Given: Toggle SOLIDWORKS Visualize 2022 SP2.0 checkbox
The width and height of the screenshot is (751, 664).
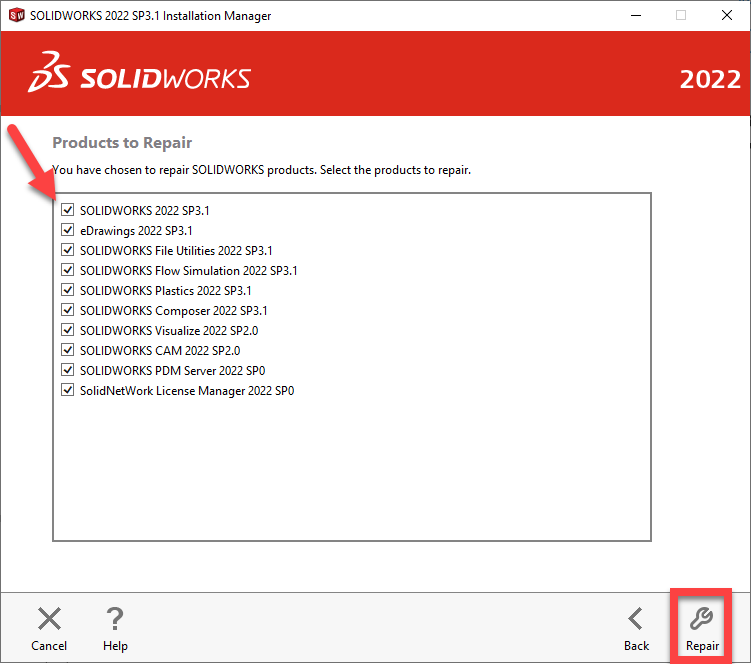Looking at the screenshot, I should (x=68, y=330).
